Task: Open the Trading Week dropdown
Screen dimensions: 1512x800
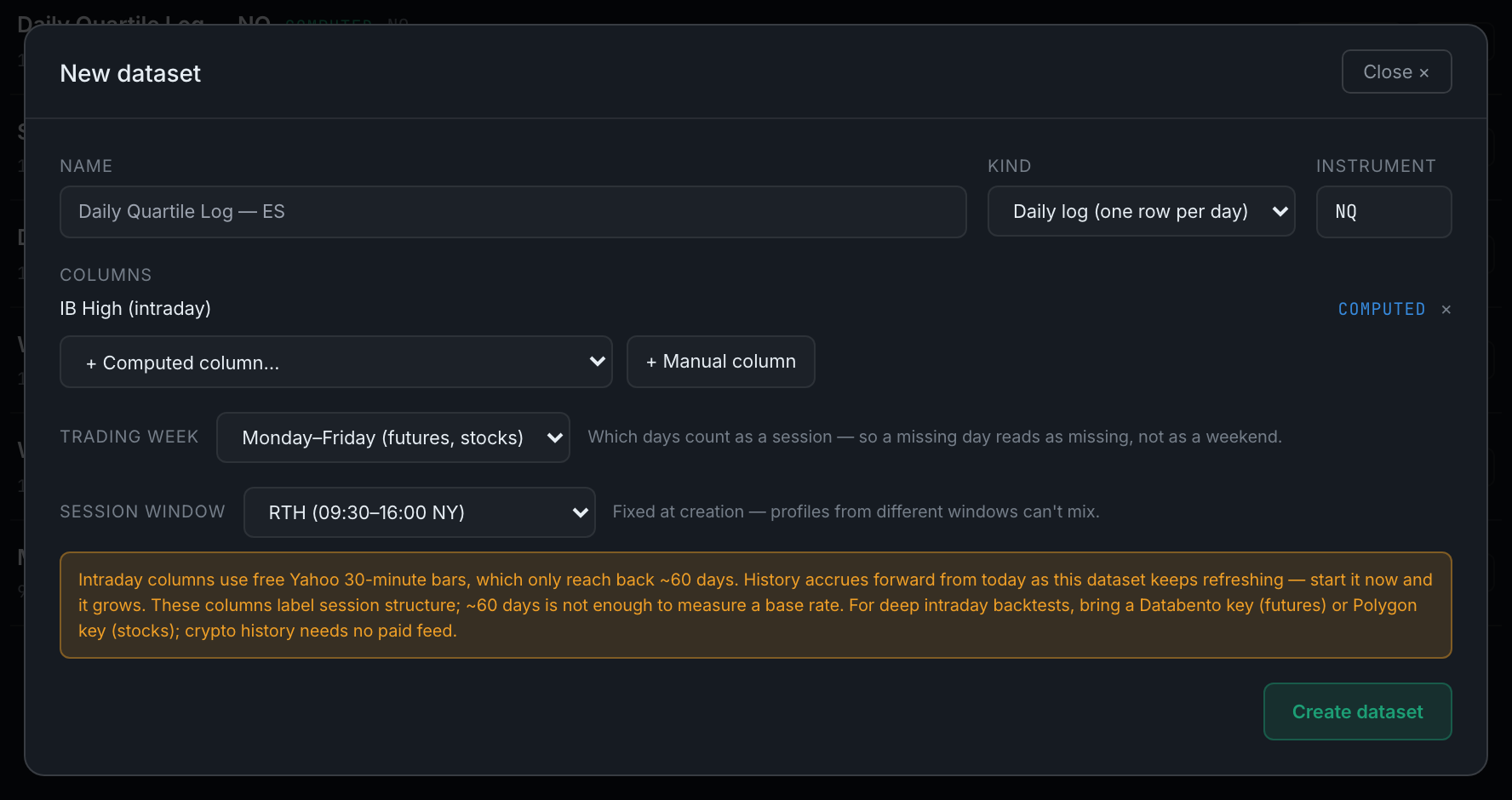Action: coord(393,437)
